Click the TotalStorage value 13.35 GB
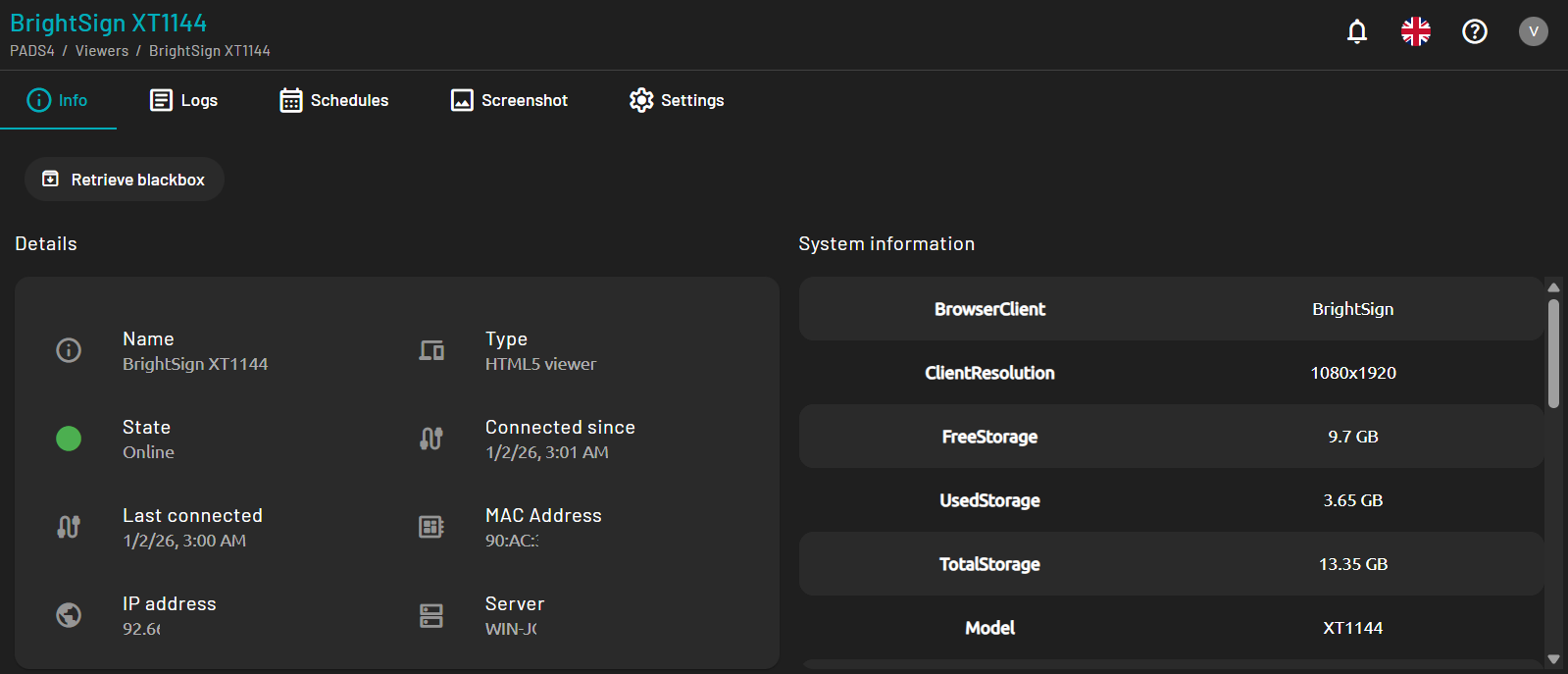This screenshot has height=674, width=1568. (x=1353, y=564)
